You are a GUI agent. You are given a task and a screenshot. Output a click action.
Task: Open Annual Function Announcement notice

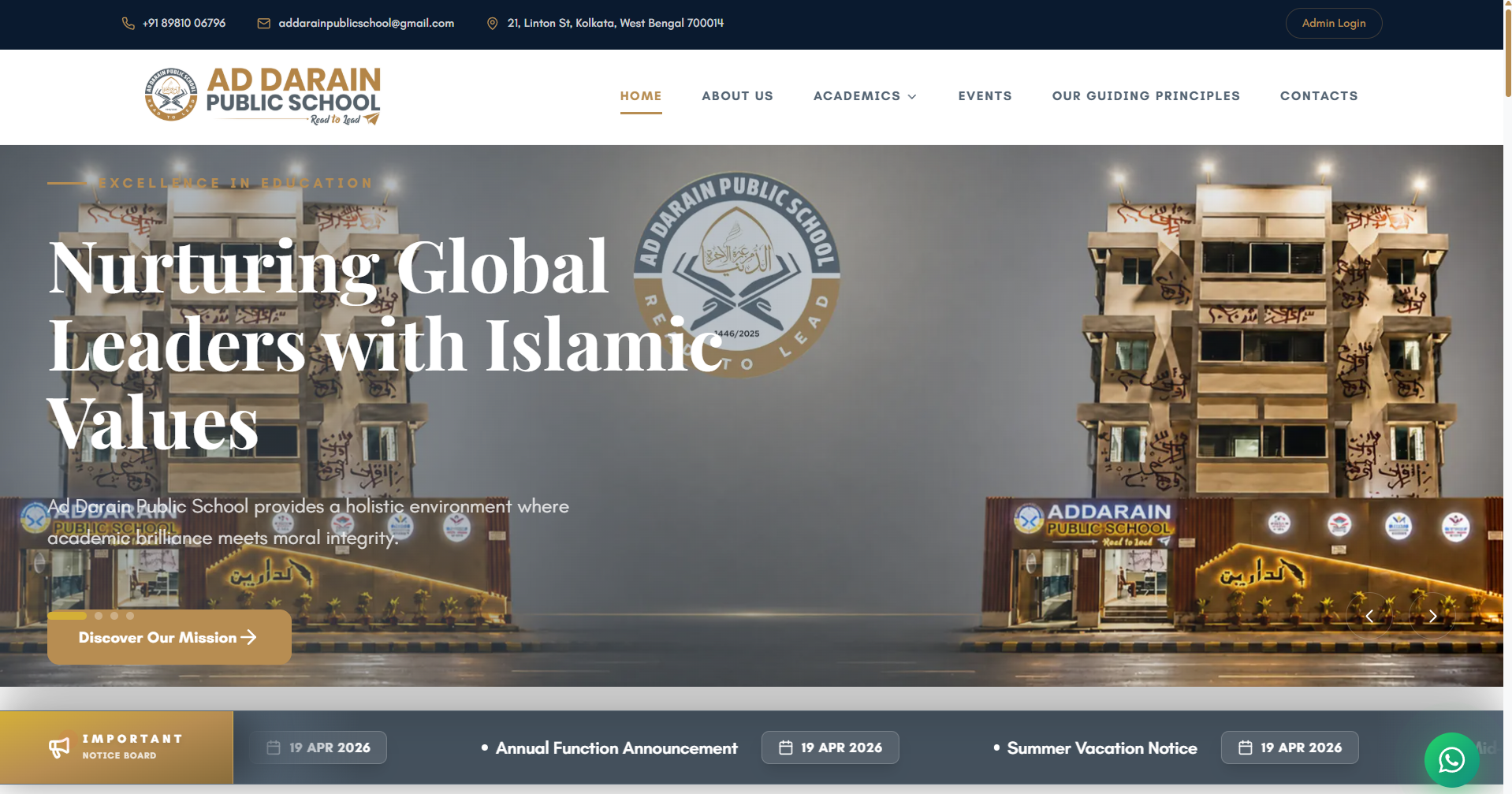coord(616,748)
